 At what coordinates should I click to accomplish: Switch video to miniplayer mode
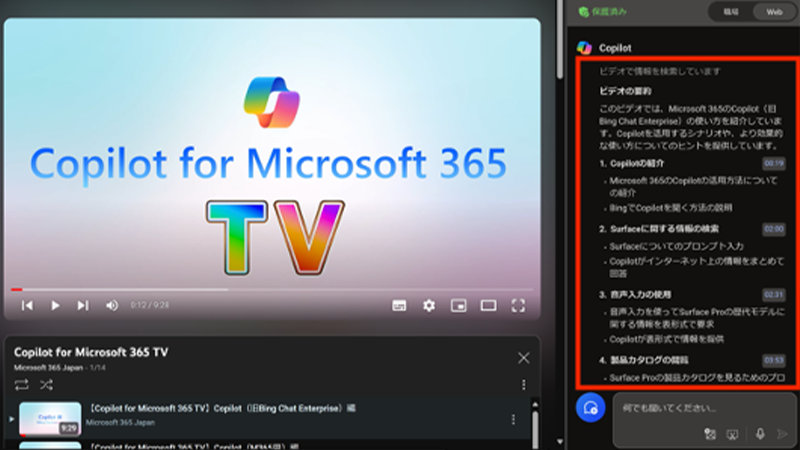pos(458,305)
